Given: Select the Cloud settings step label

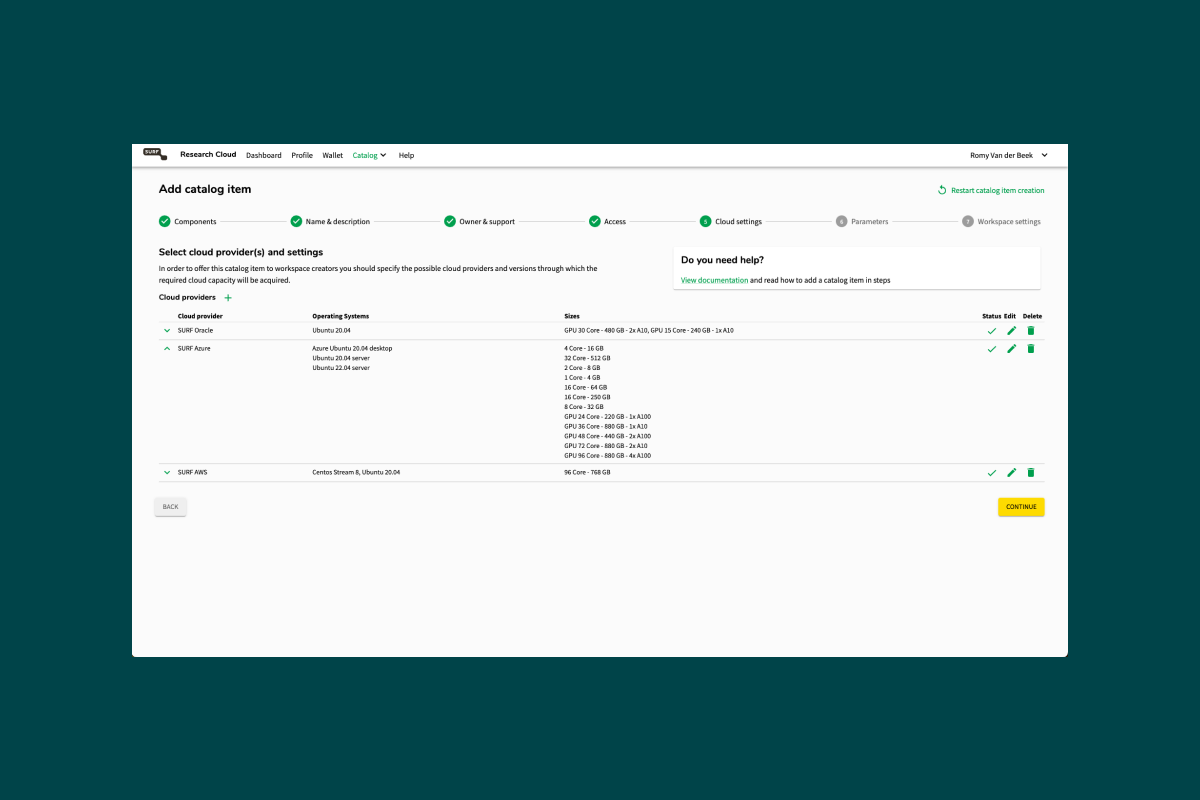Looking at the screenshot, I should (x=738, y=222).
